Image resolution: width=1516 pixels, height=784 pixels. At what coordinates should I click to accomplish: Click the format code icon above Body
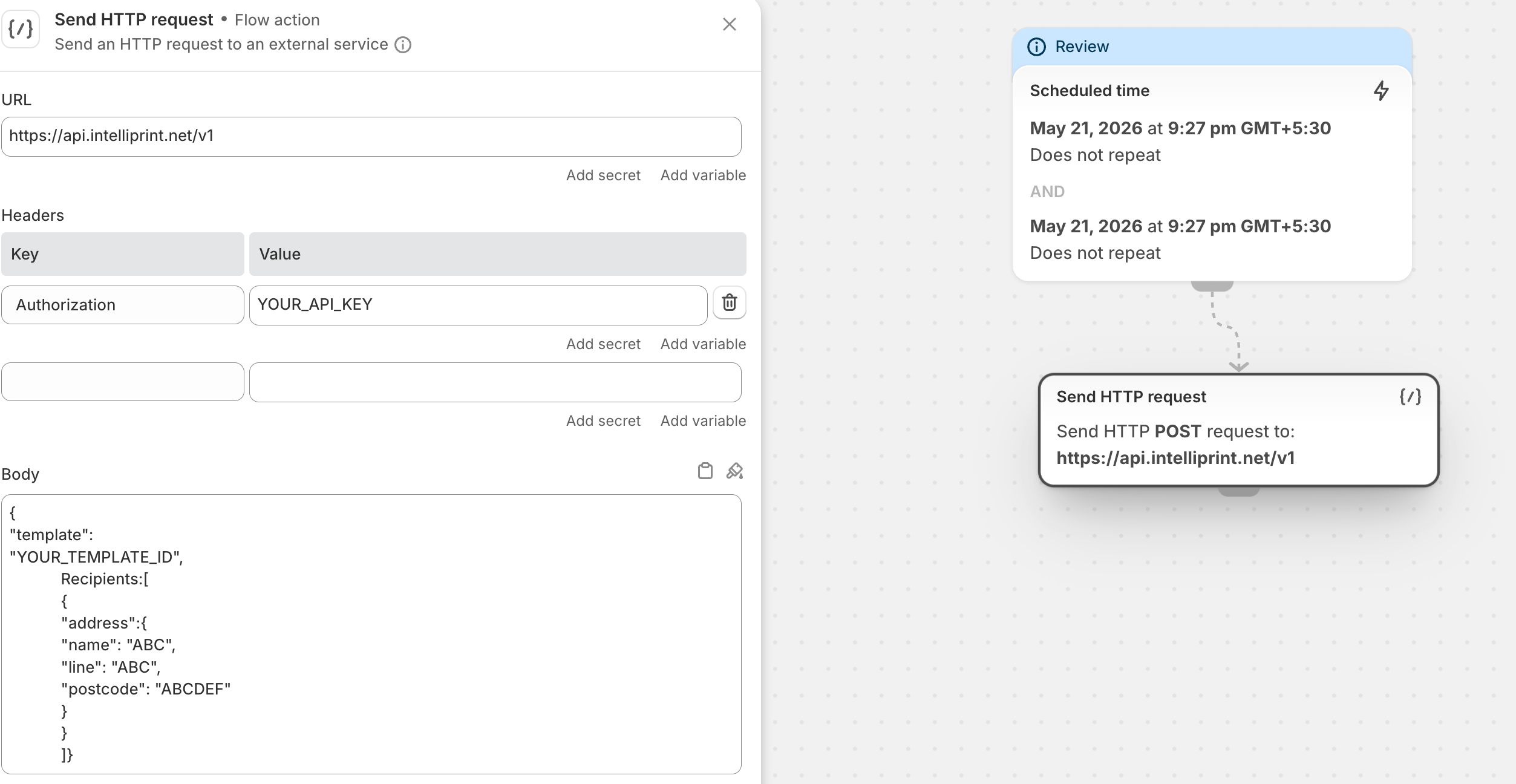tap(735, 471)
